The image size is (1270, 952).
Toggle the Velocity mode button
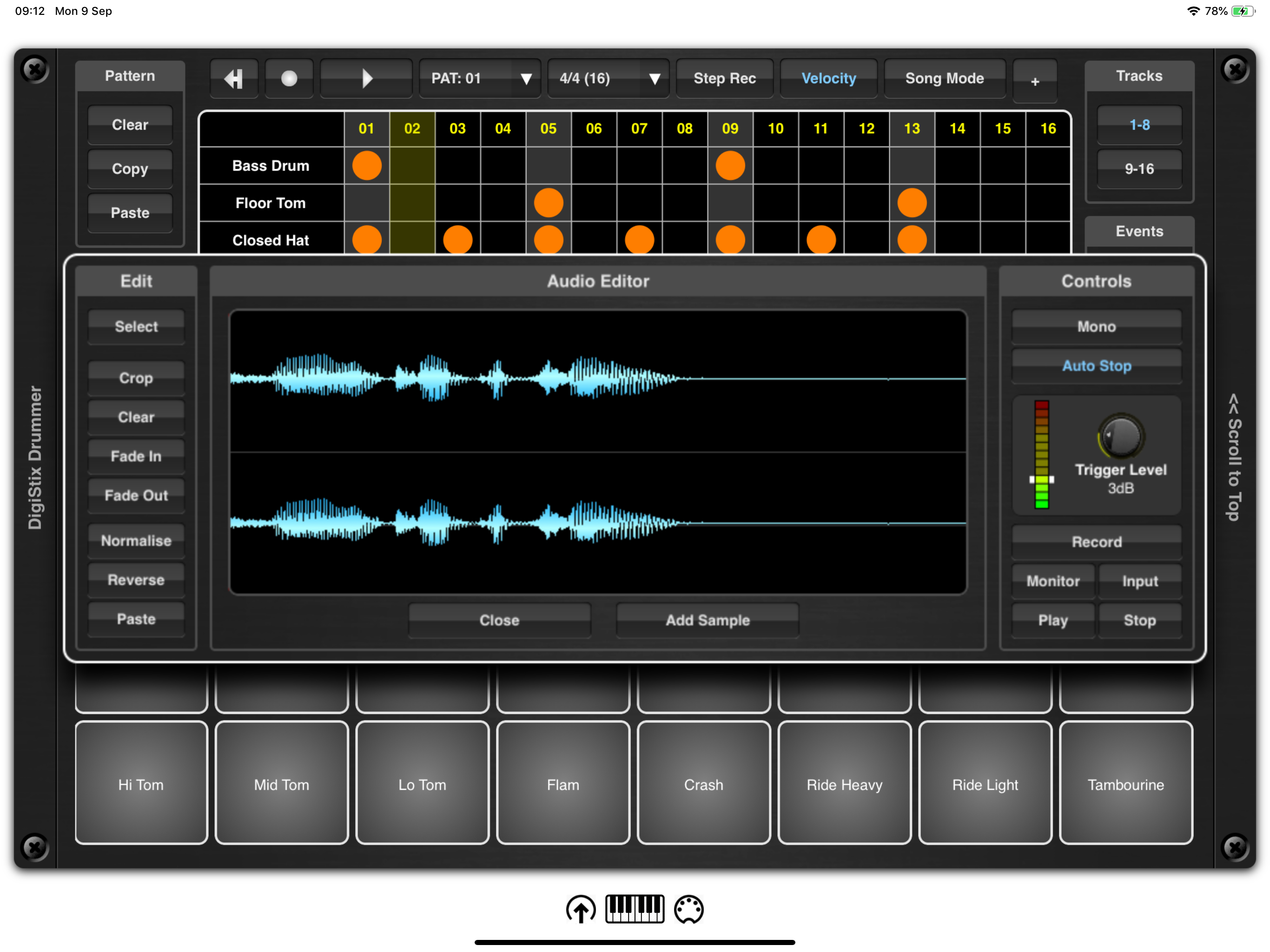point(828,78)
